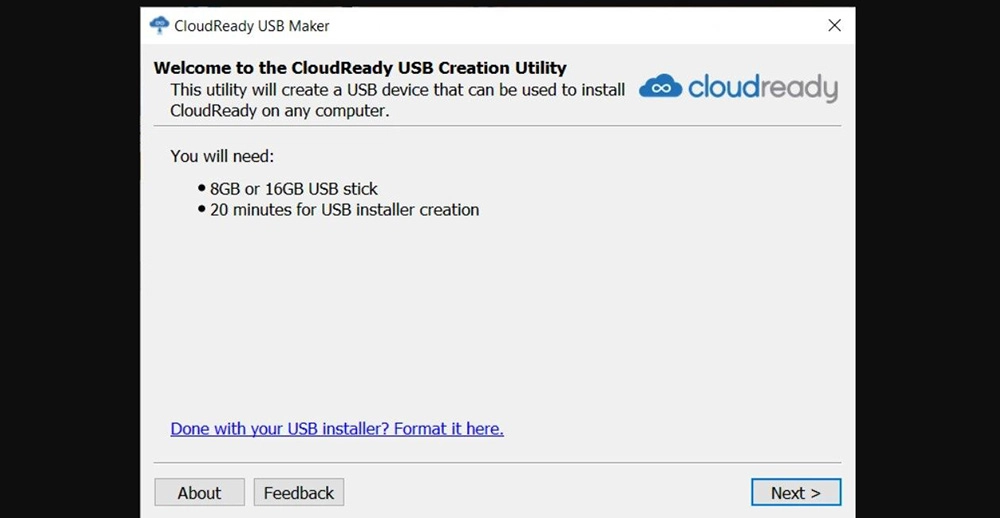This screenshot has width=1000, height=518.
Task: Click the separator line above the bottom buttons
Action: (x=497, y=462)
